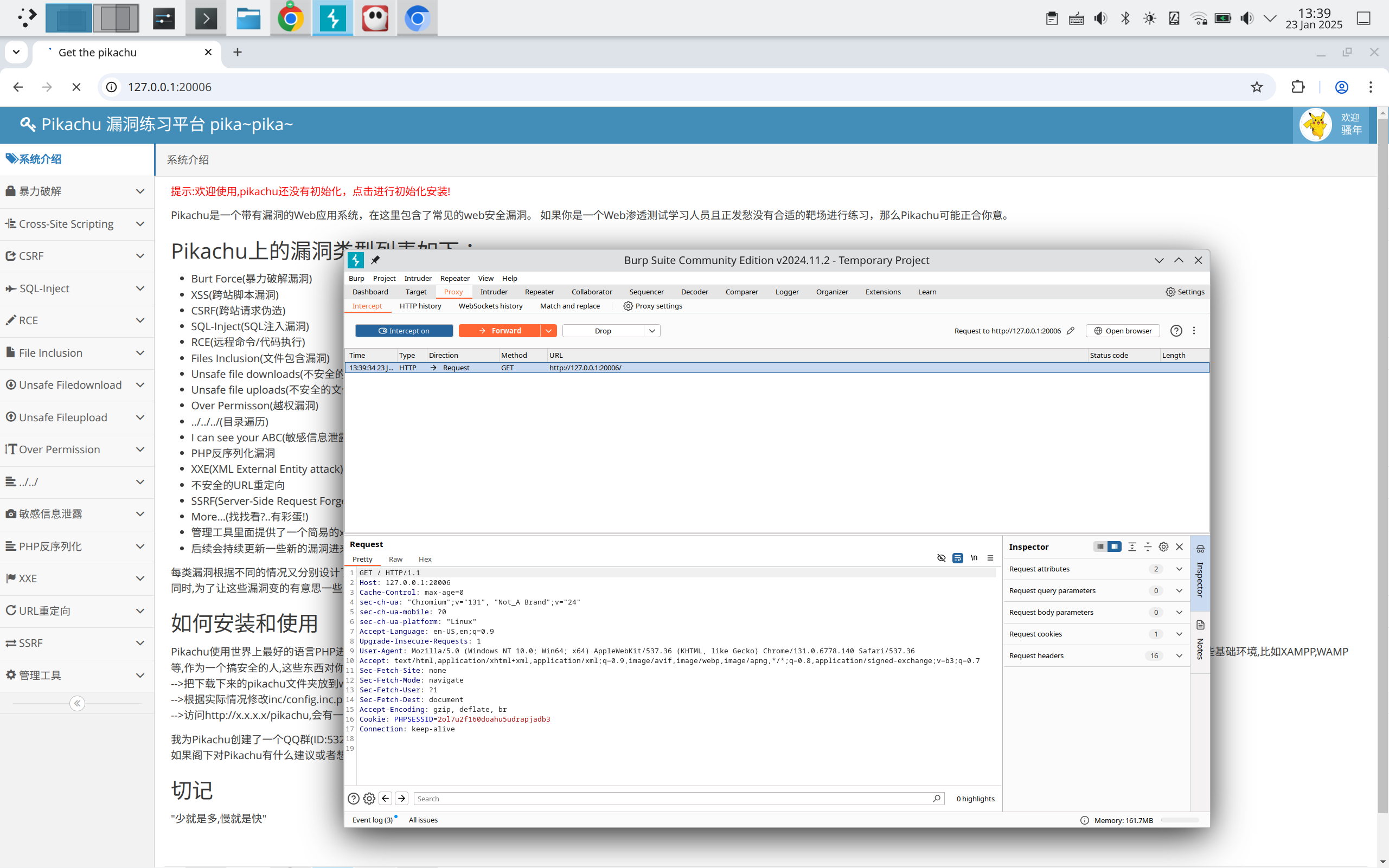Click the Proxy help question mark icon
Image resolution: width=1389 pixels, height=868 pixels.
point(1176,331)
